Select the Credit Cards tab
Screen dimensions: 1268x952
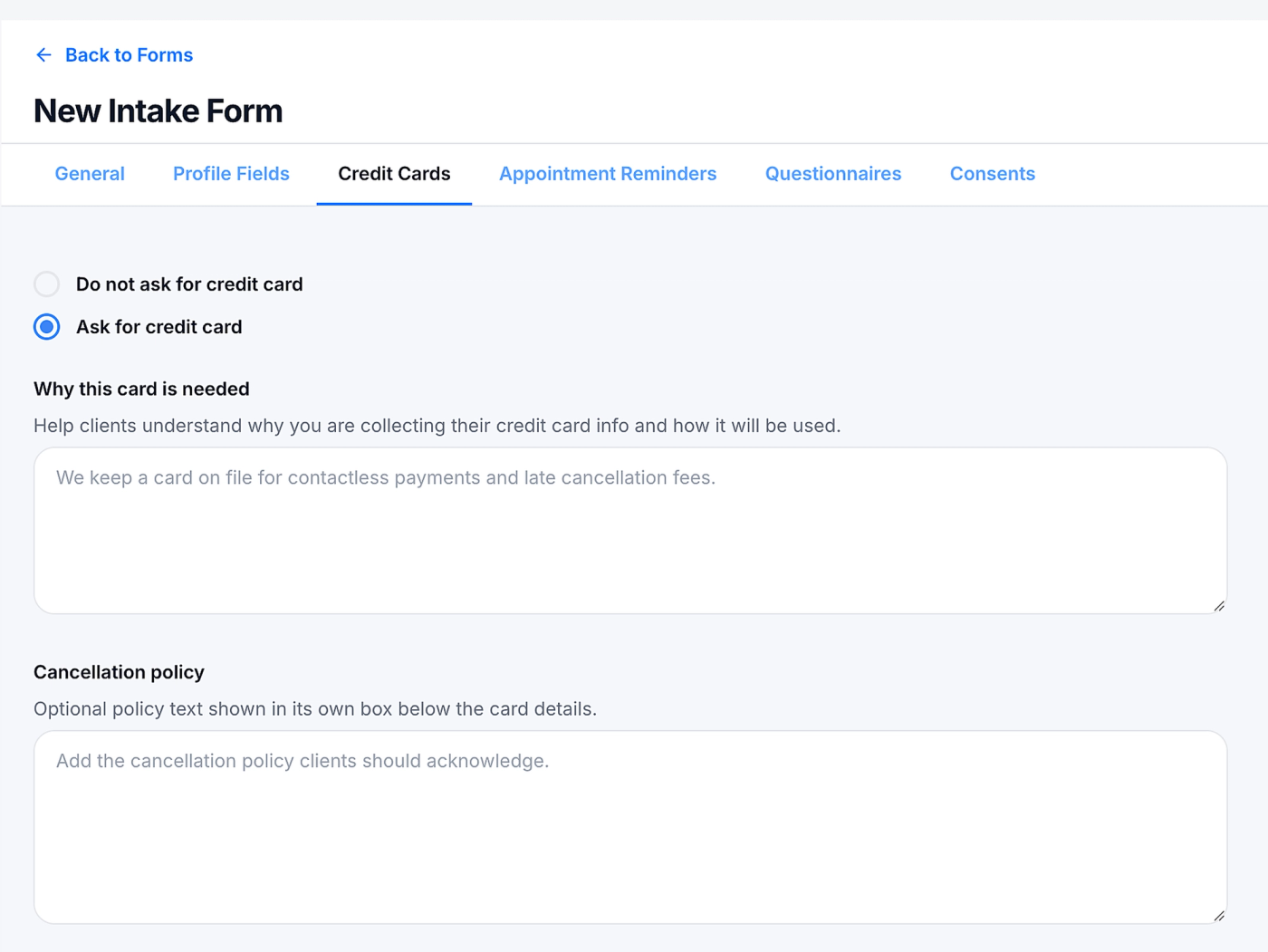click(x=394, y=174)
